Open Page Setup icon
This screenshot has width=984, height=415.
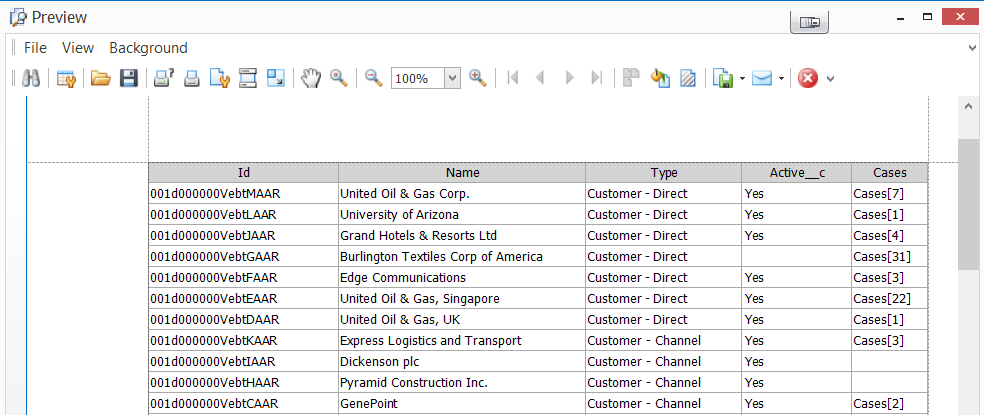pos(219,78)
